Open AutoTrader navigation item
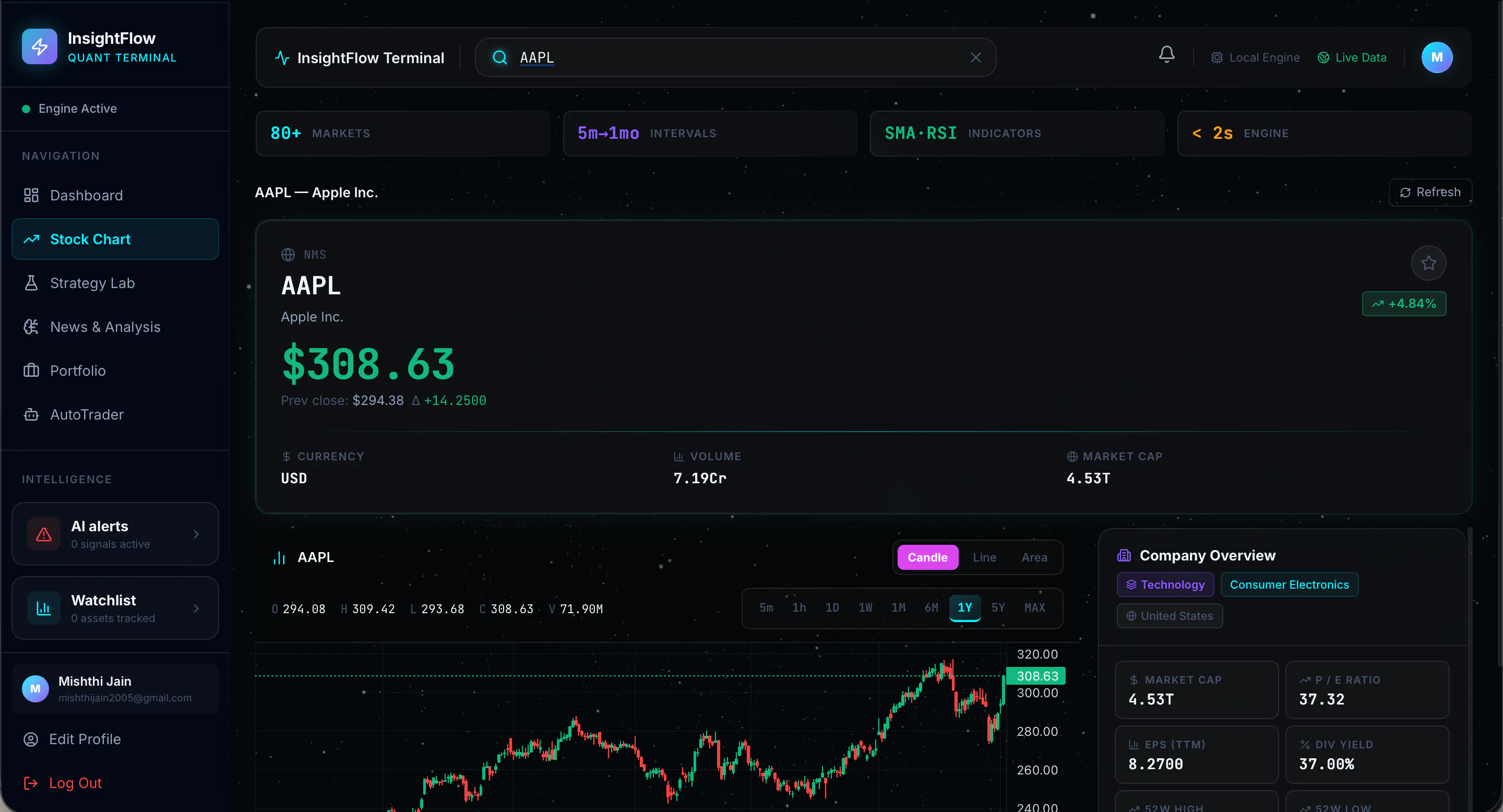The height and width of the screenshot is (812, 1503). [x=115, y=414]
